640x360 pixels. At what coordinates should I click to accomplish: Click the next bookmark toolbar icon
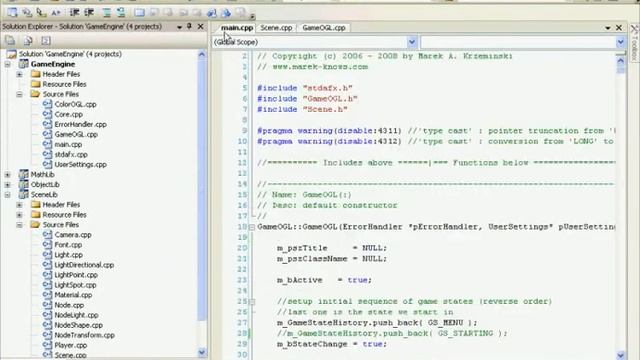pos(168,13)
